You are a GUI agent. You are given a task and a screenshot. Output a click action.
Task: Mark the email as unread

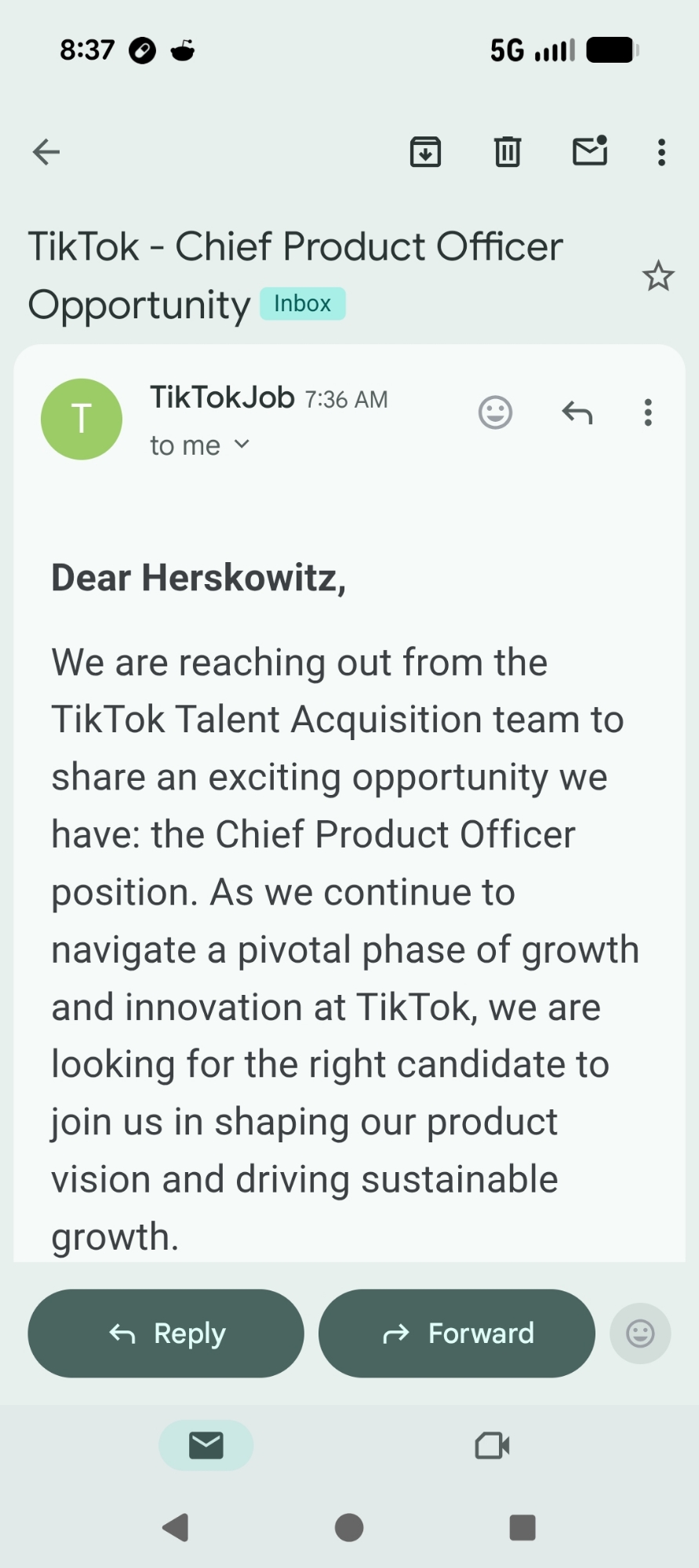point(590,151)
